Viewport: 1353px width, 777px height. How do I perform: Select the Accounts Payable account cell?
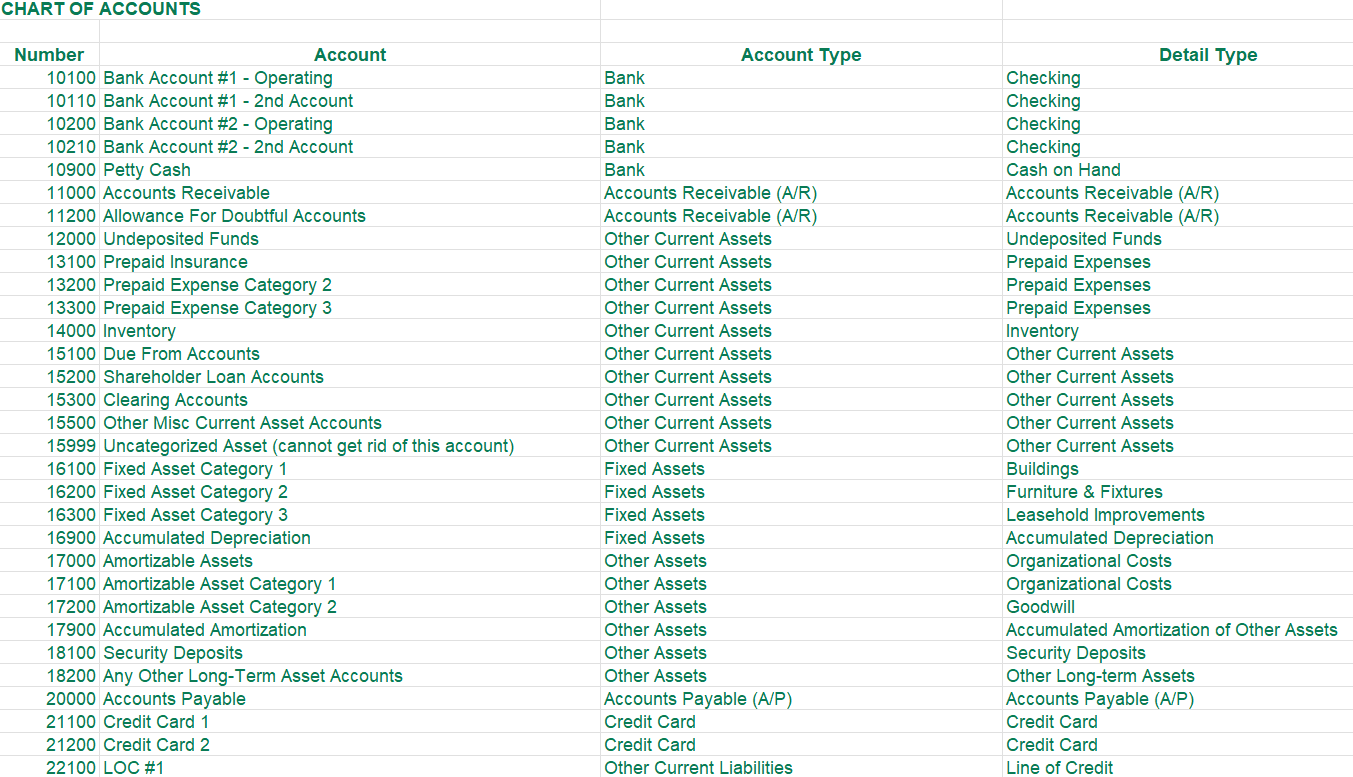pos(174,699)
